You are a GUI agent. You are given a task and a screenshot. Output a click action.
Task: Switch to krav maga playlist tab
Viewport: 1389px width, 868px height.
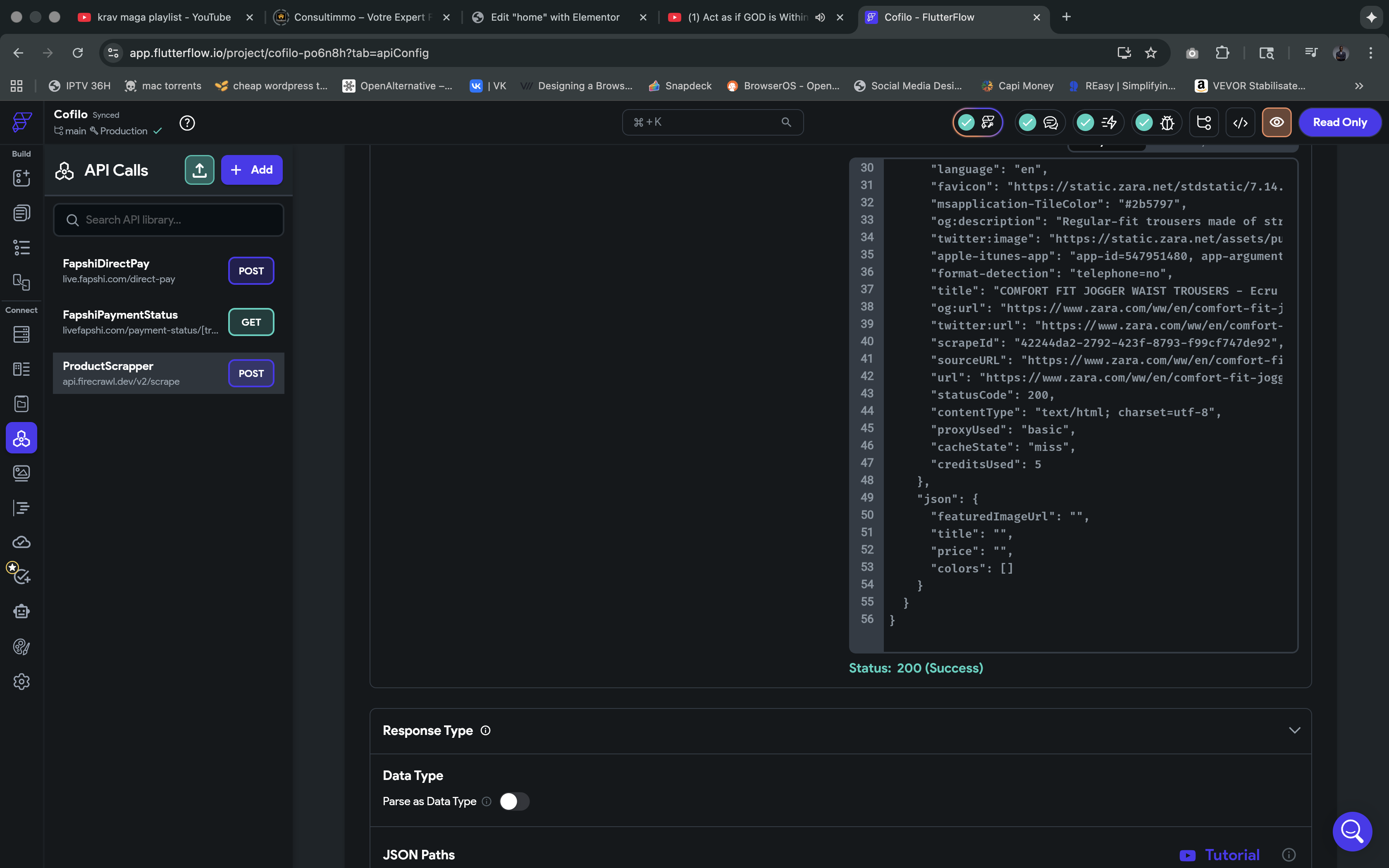164,17
